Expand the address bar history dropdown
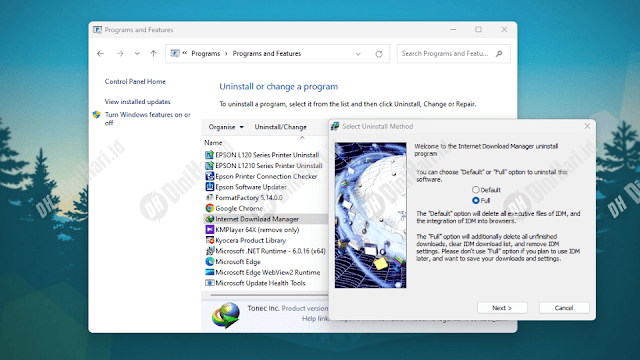Viewport: 640px width, 360px height. pos(358,54)
